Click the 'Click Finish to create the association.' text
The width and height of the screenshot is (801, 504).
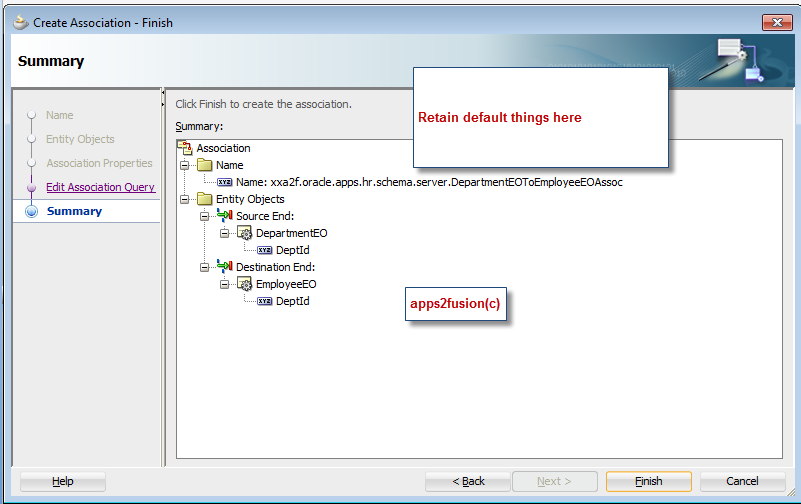pos(264,104)
